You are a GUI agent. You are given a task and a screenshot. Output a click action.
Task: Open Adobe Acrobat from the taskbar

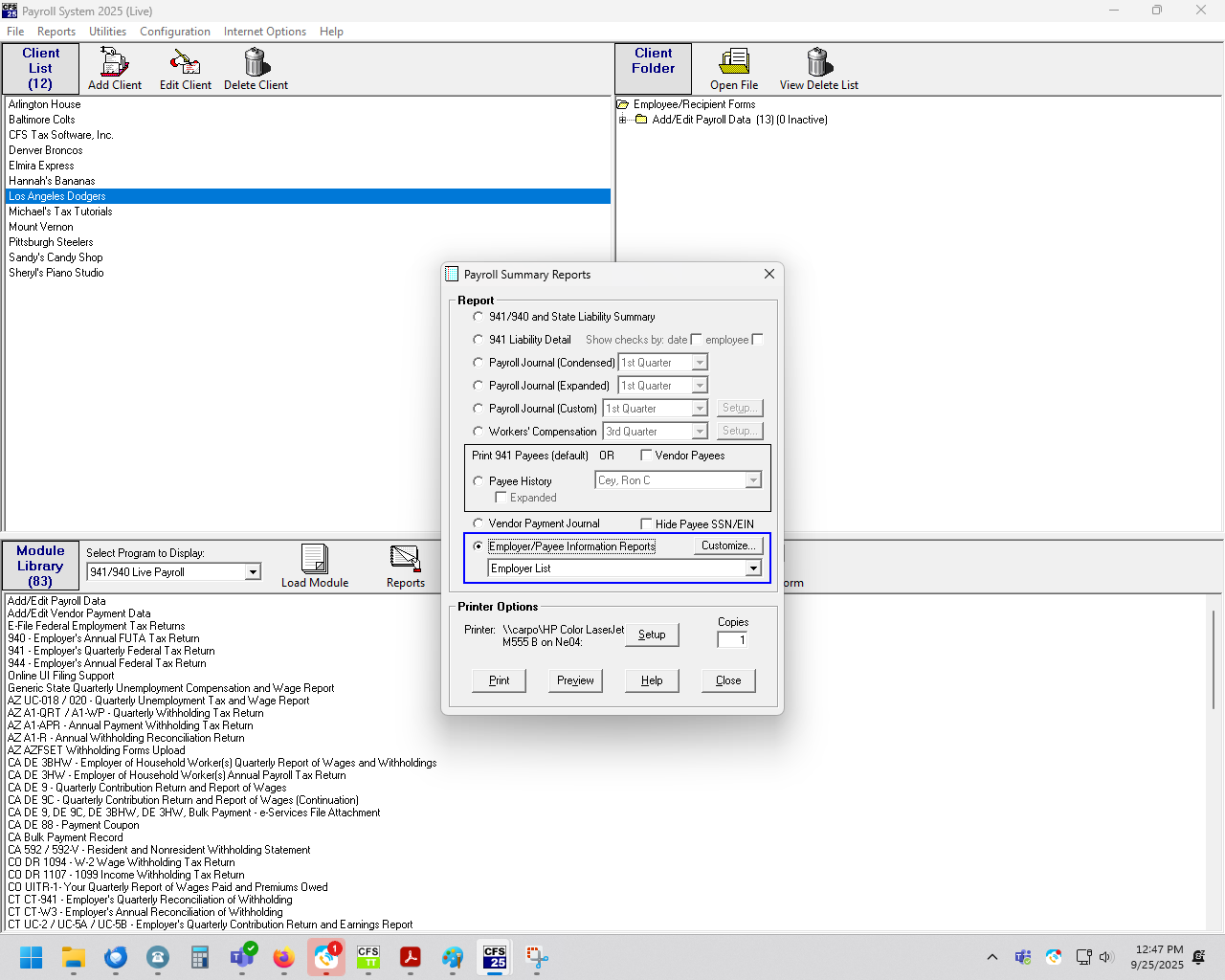coord(411,957)
